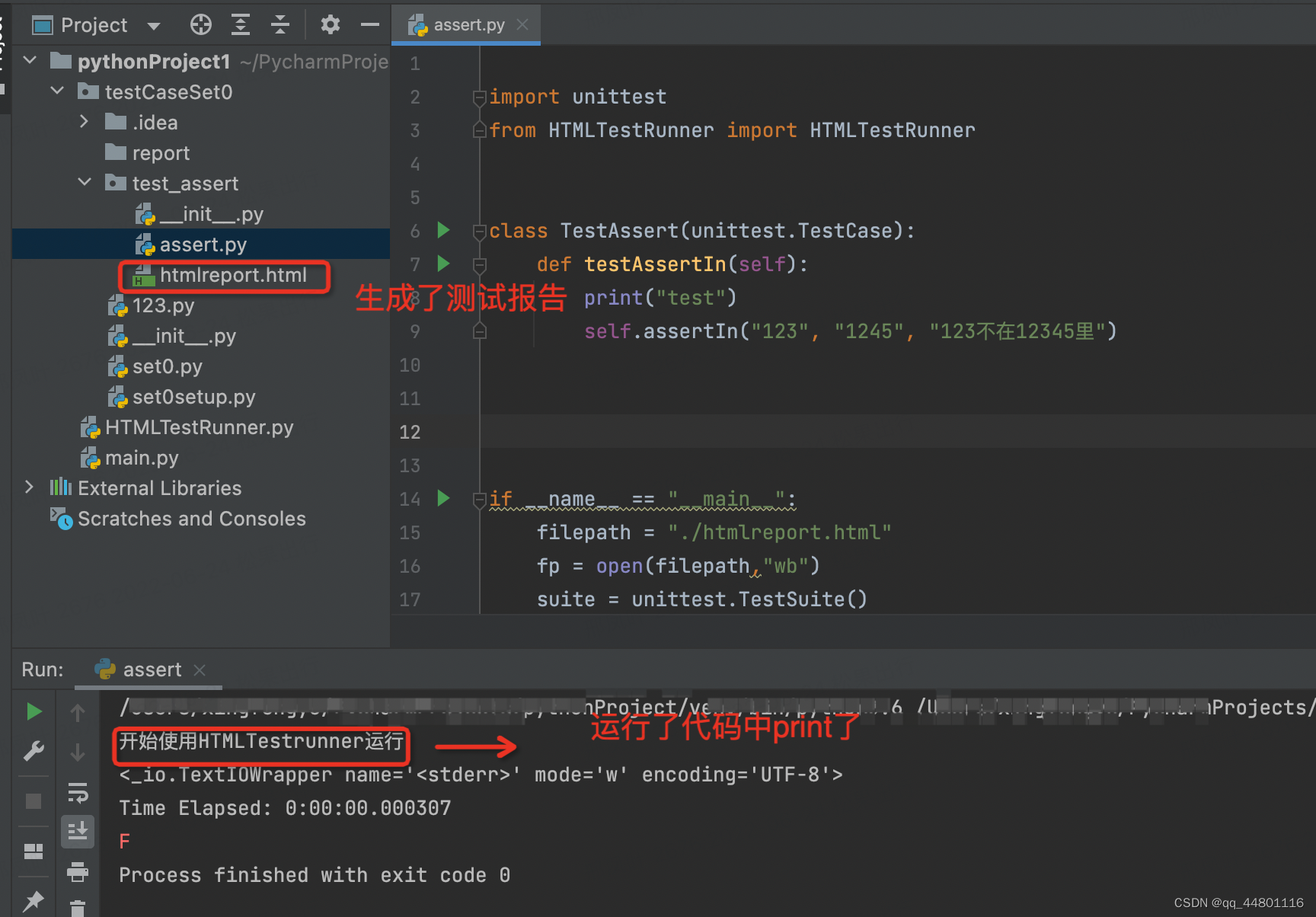The image size is (1316, 917).
Task: Click the red 'F' result in console
Action: coord(125,842)
